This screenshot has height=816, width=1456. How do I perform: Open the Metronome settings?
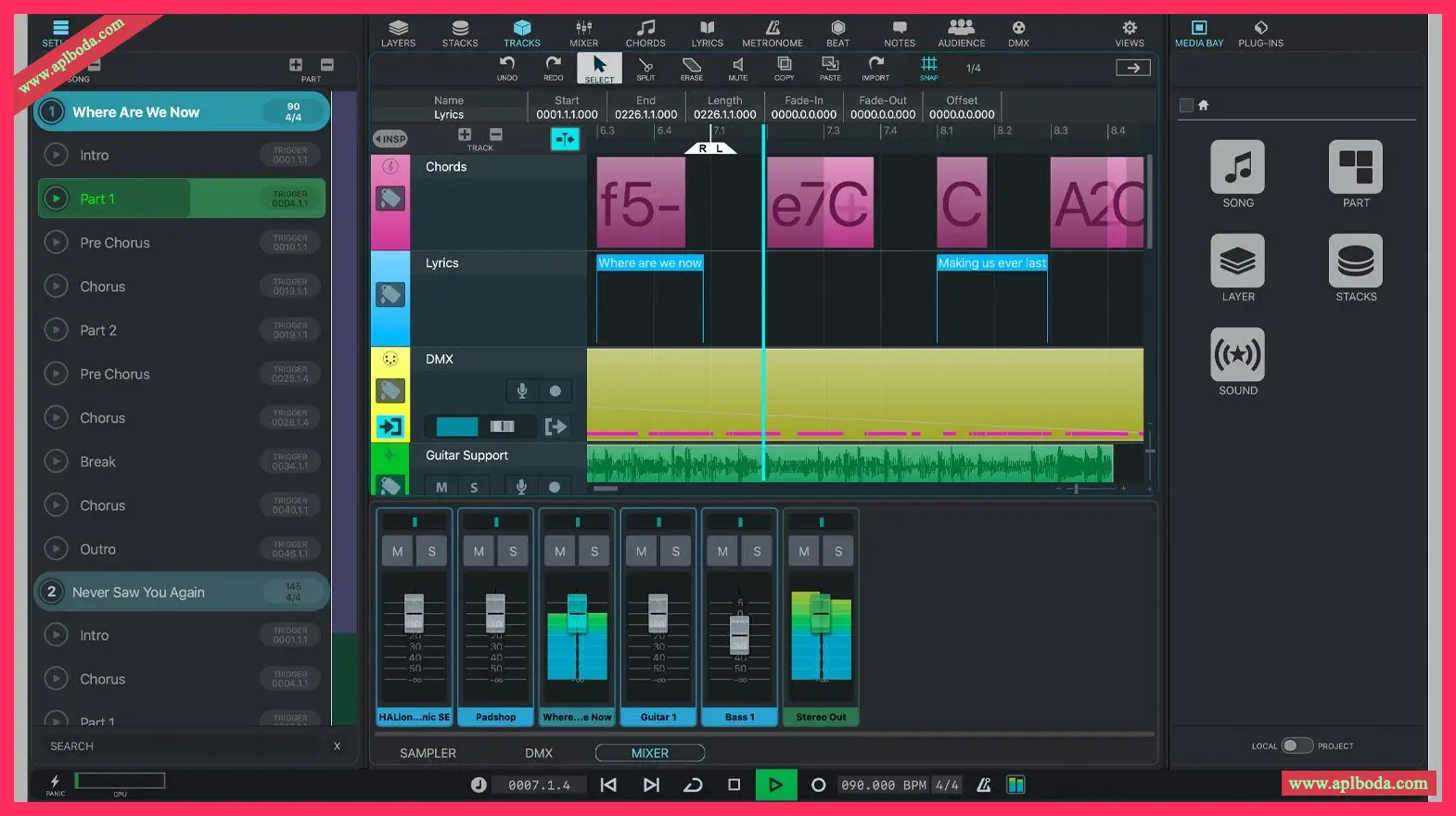(773, 33)
